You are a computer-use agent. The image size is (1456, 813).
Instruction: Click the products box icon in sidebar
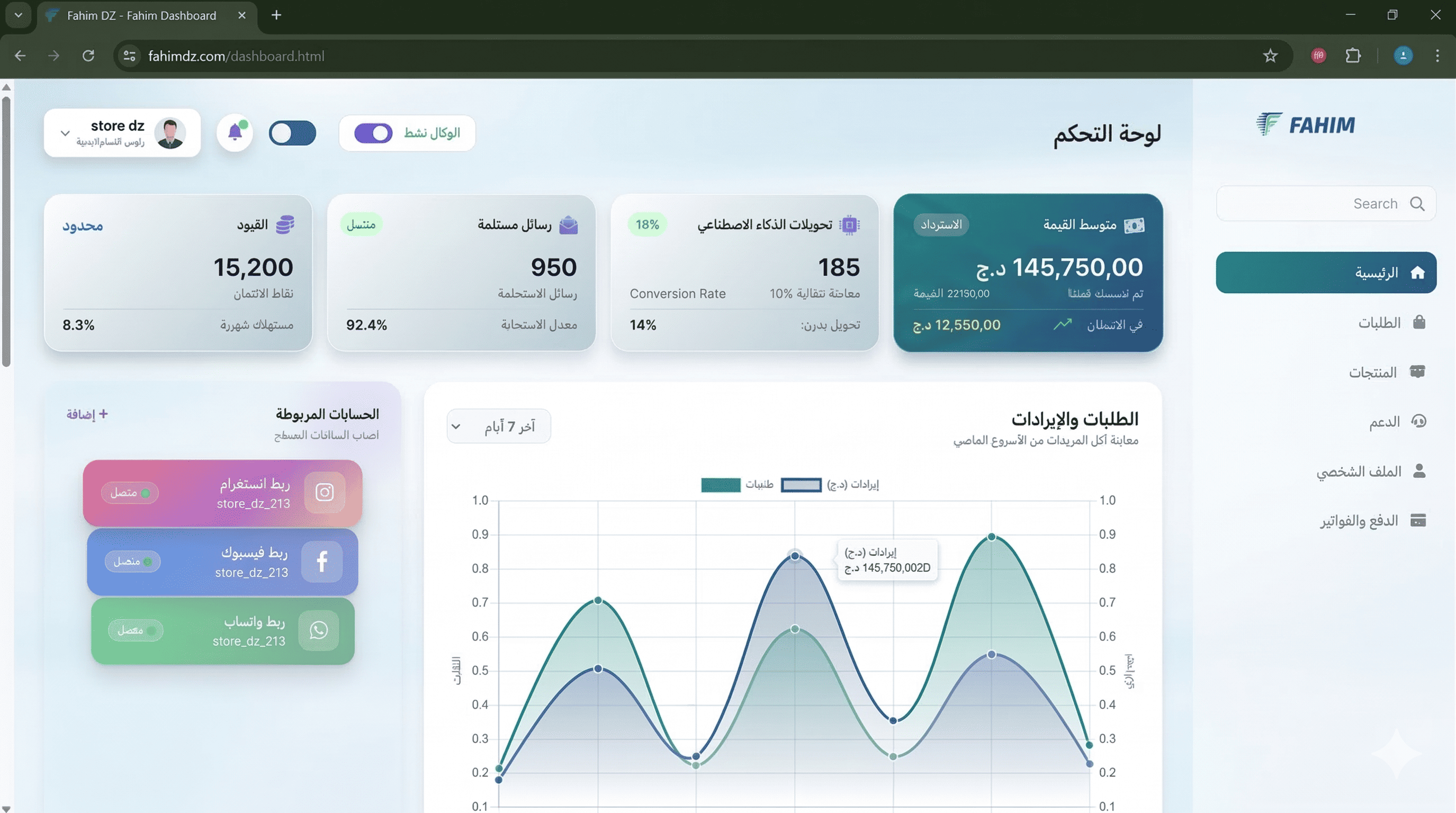point(1417,371)
